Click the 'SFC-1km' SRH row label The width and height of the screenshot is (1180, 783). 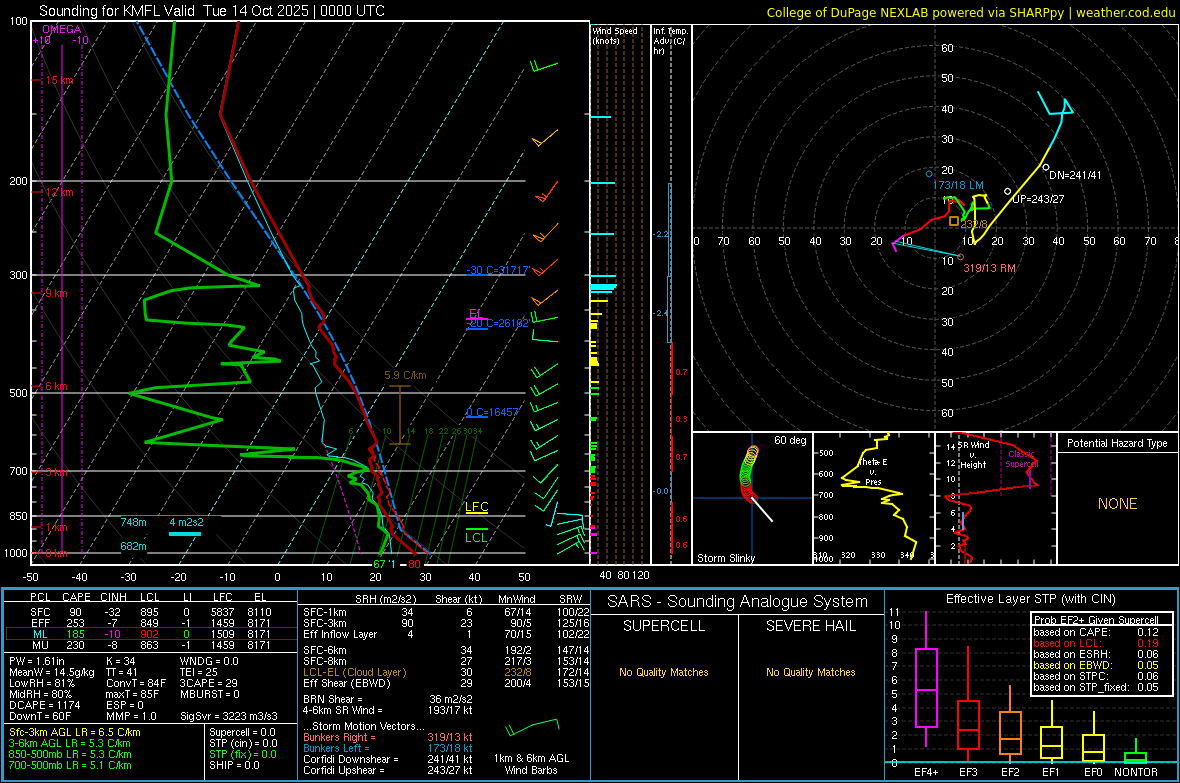(x=325, y=612)
